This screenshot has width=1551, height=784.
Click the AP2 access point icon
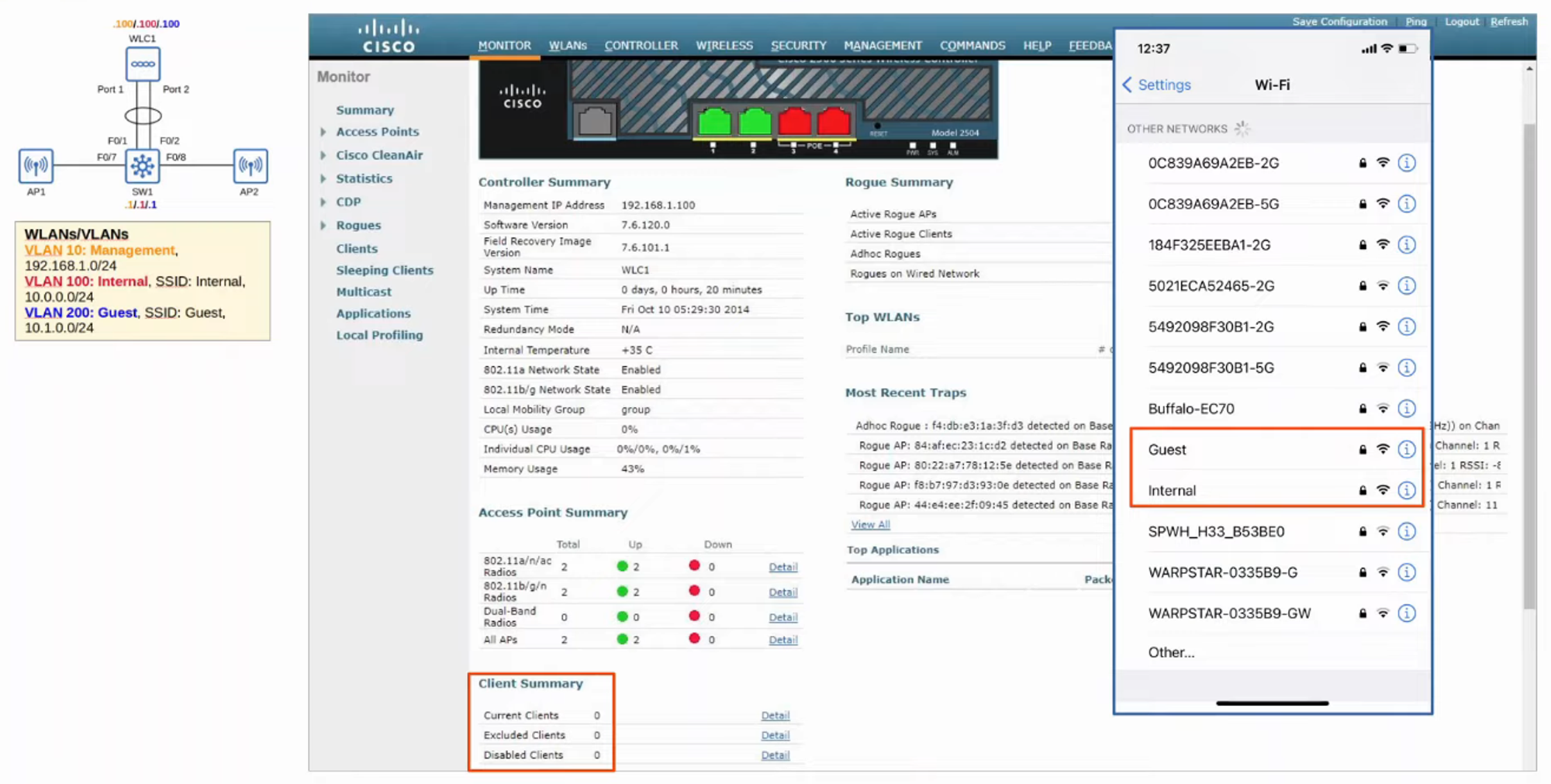coord(250,166)
